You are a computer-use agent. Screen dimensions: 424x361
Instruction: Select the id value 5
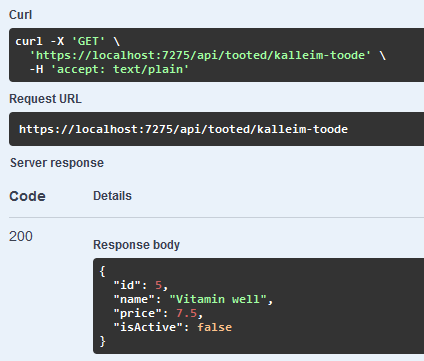158,285
